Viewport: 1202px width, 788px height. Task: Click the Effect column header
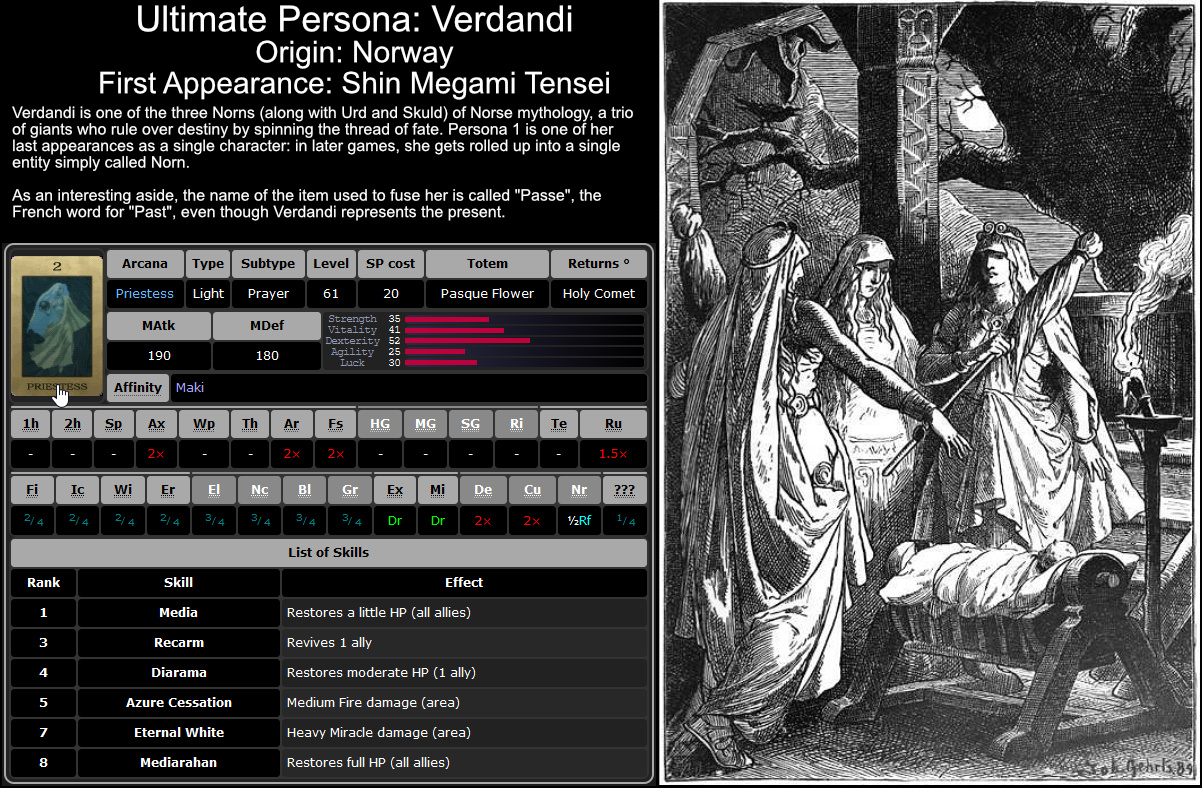point(464,582)
